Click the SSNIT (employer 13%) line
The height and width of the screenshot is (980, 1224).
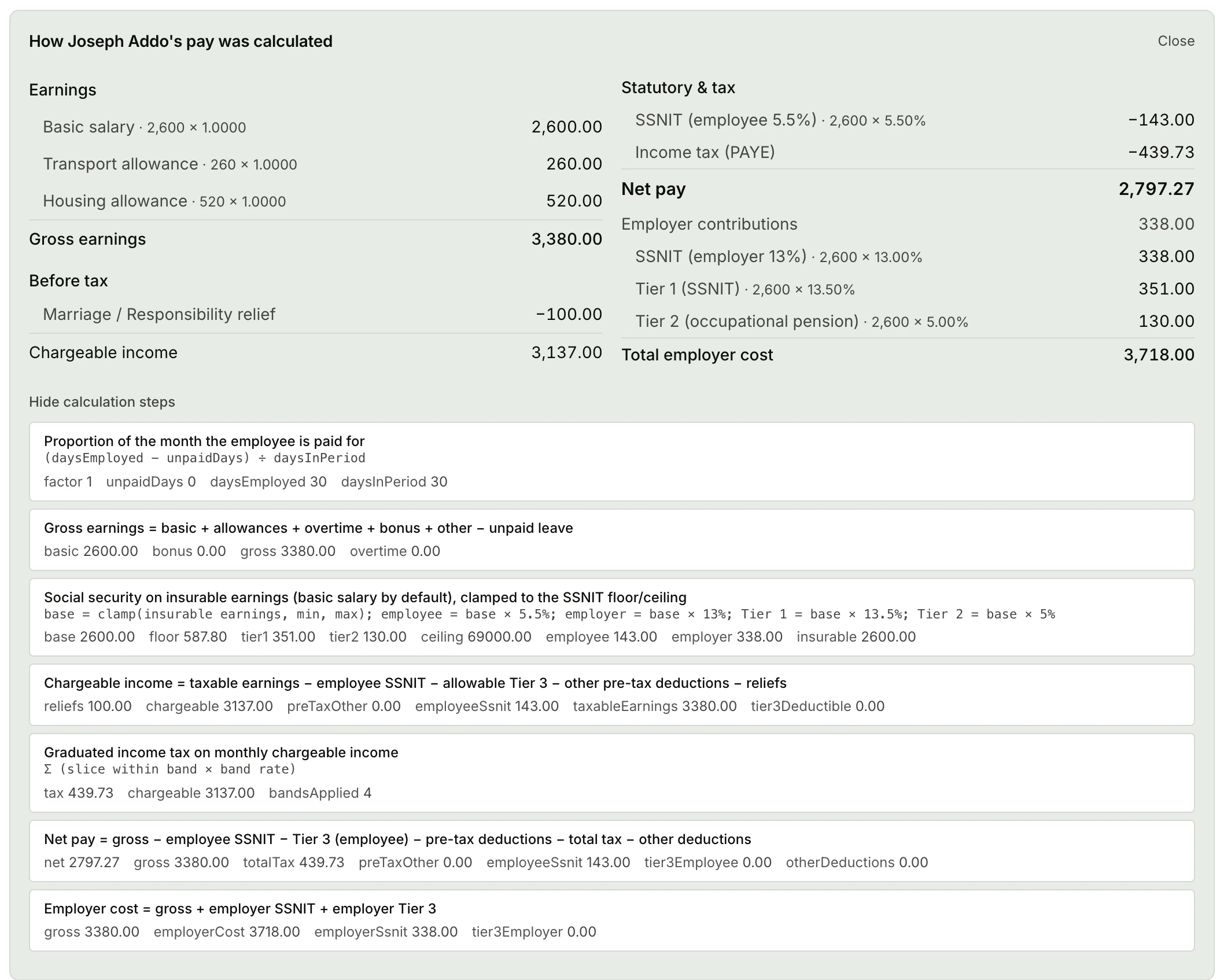tap(908, 256)
